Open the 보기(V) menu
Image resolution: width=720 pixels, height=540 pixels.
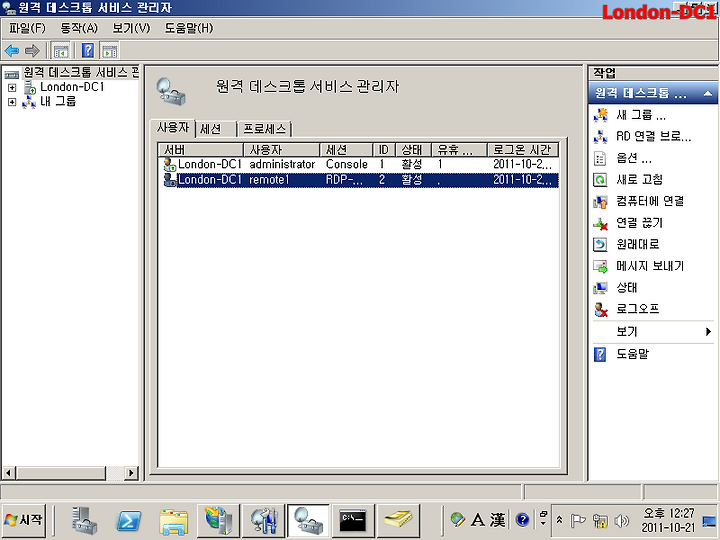click(x=131, y=28)
